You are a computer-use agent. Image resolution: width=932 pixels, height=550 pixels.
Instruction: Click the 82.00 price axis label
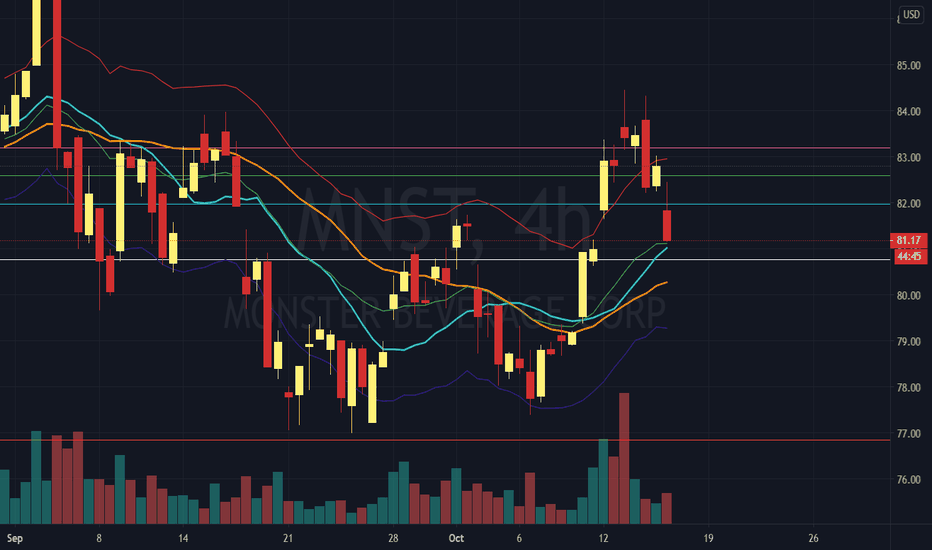[908, 203]
